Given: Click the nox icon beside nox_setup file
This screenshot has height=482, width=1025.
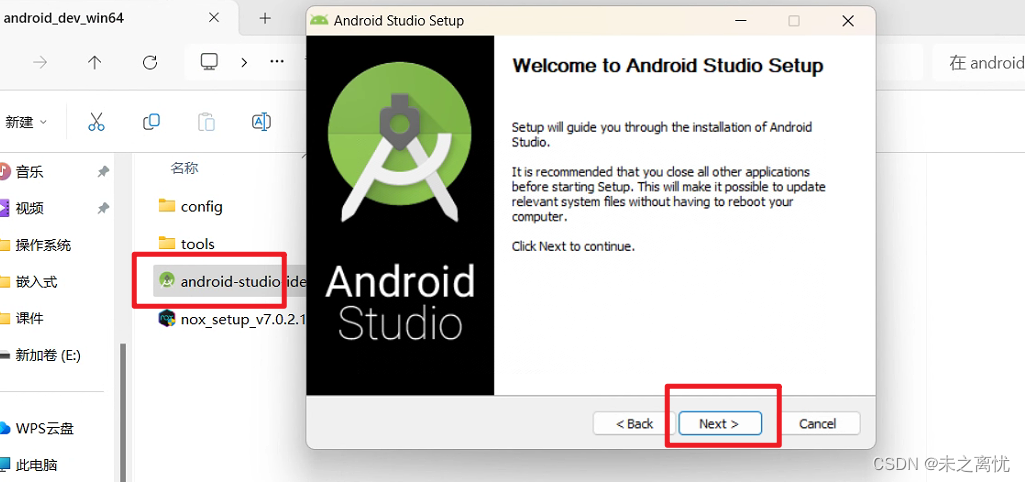Looking at the screenshot, I should point(167,318).
